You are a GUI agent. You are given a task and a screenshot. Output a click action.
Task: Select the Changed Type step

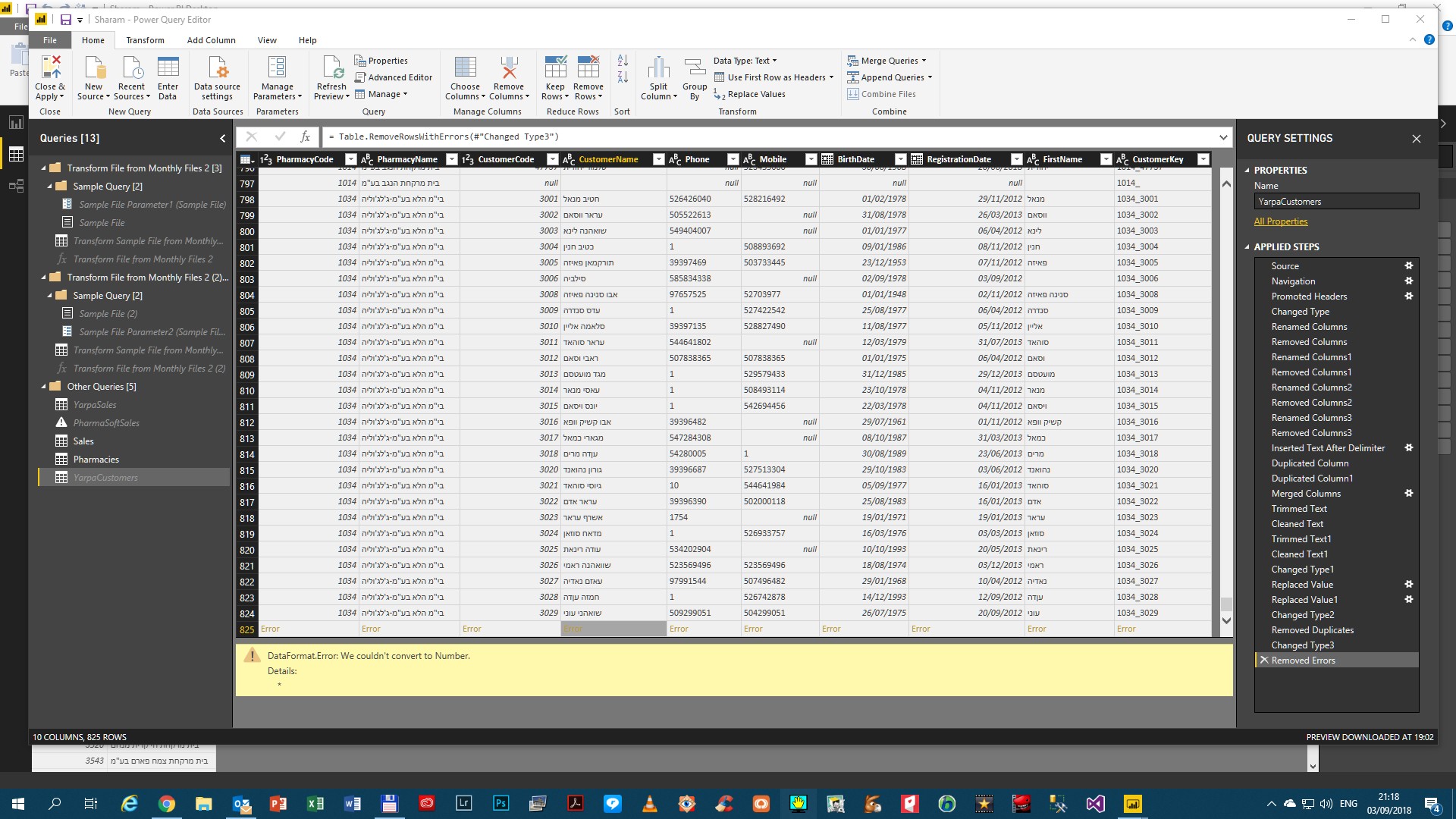coord(1300,312)
